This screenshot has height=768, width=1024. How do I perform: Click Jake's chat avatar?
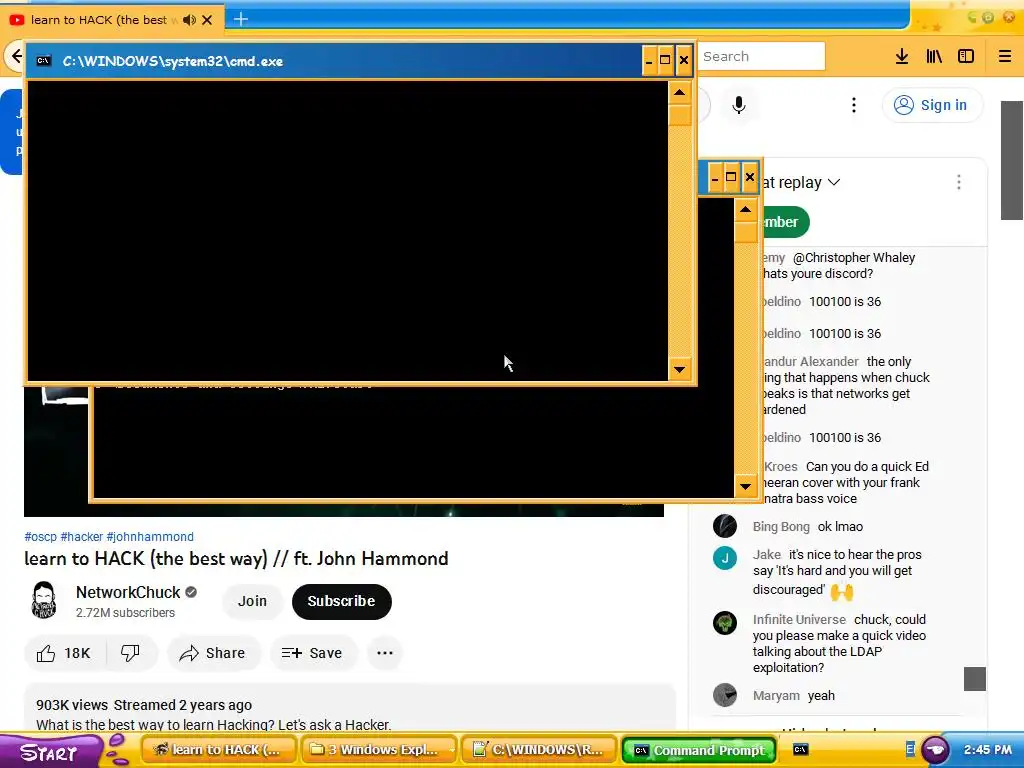(725, 558)
